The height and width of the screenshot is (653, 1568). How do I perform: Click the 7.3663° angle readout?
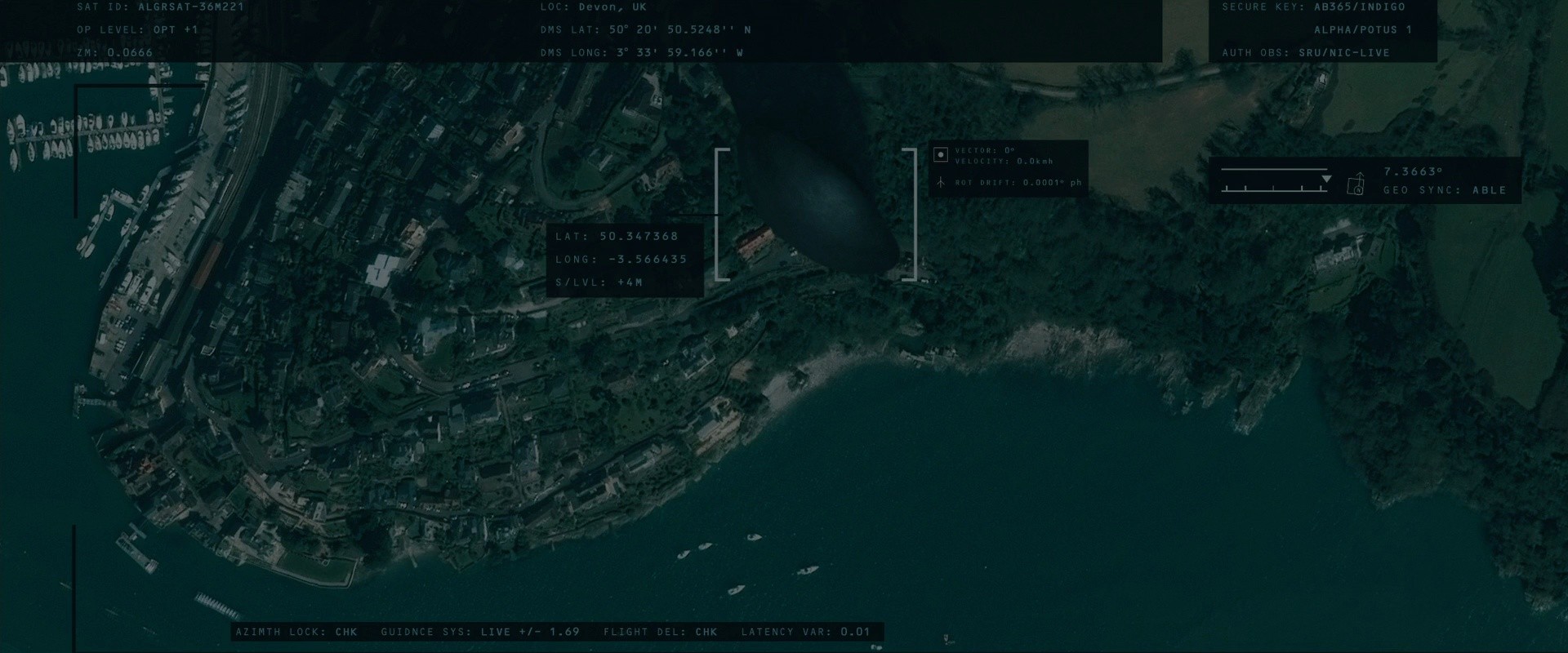coord(1413,171)
